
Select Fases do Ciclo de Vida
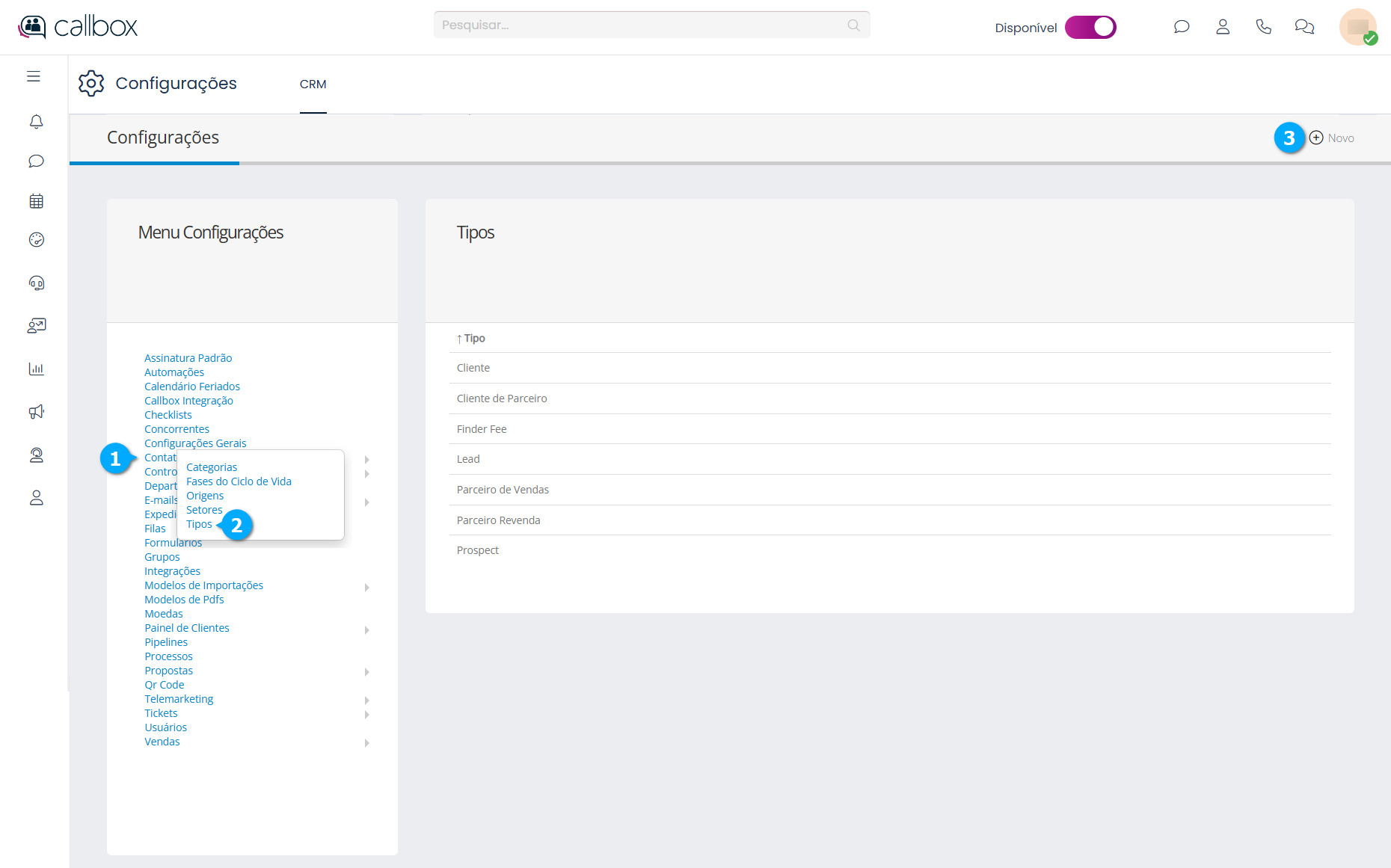coord(239,481)
